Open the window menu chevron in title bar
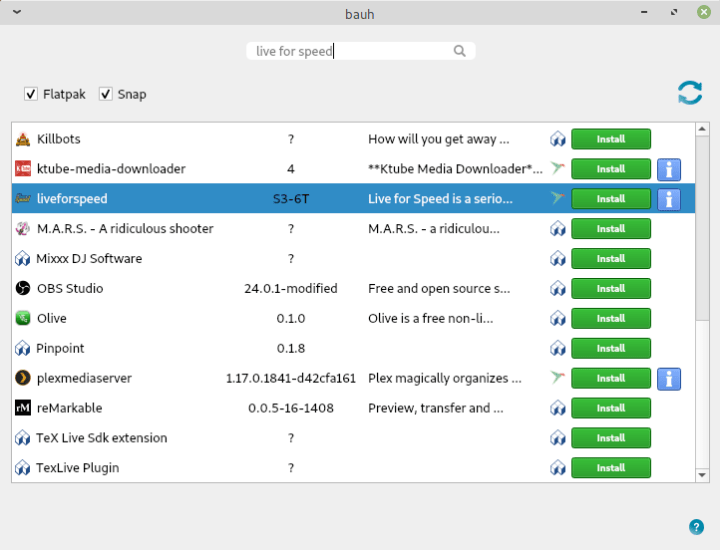 click(x=17, y=12)
